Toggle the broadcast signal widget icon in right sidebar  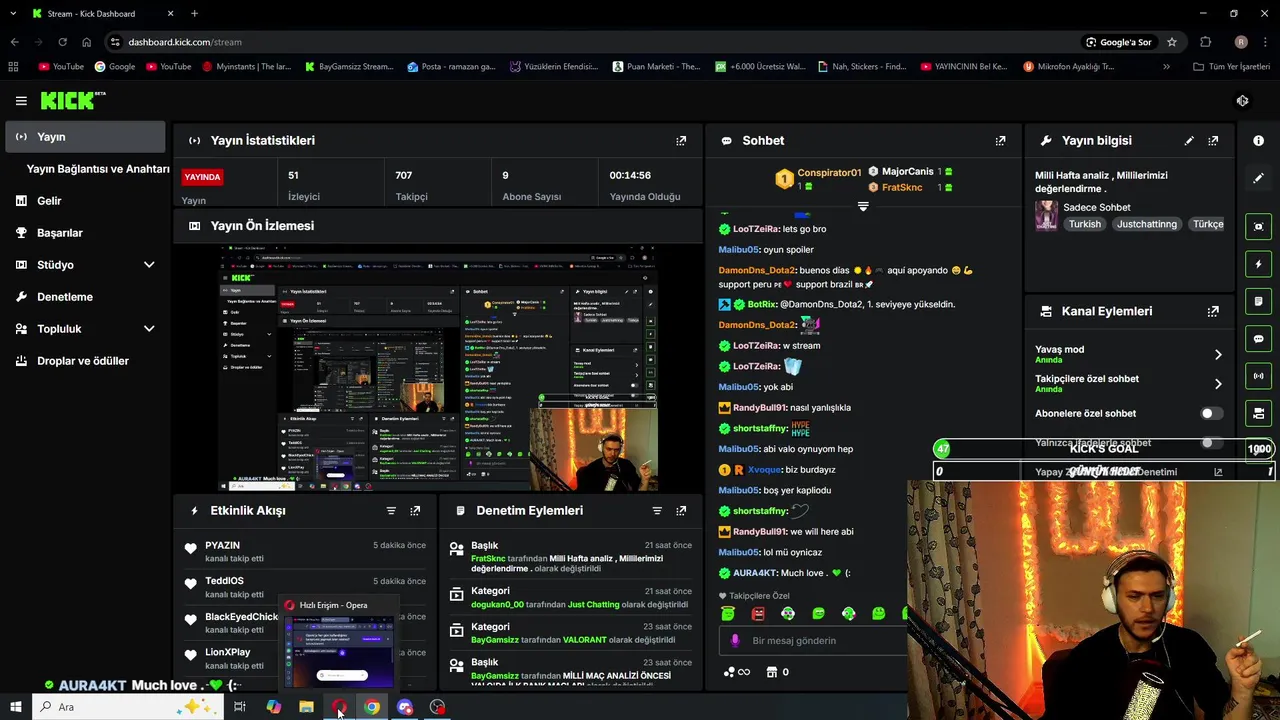[x=1259, y=376]
